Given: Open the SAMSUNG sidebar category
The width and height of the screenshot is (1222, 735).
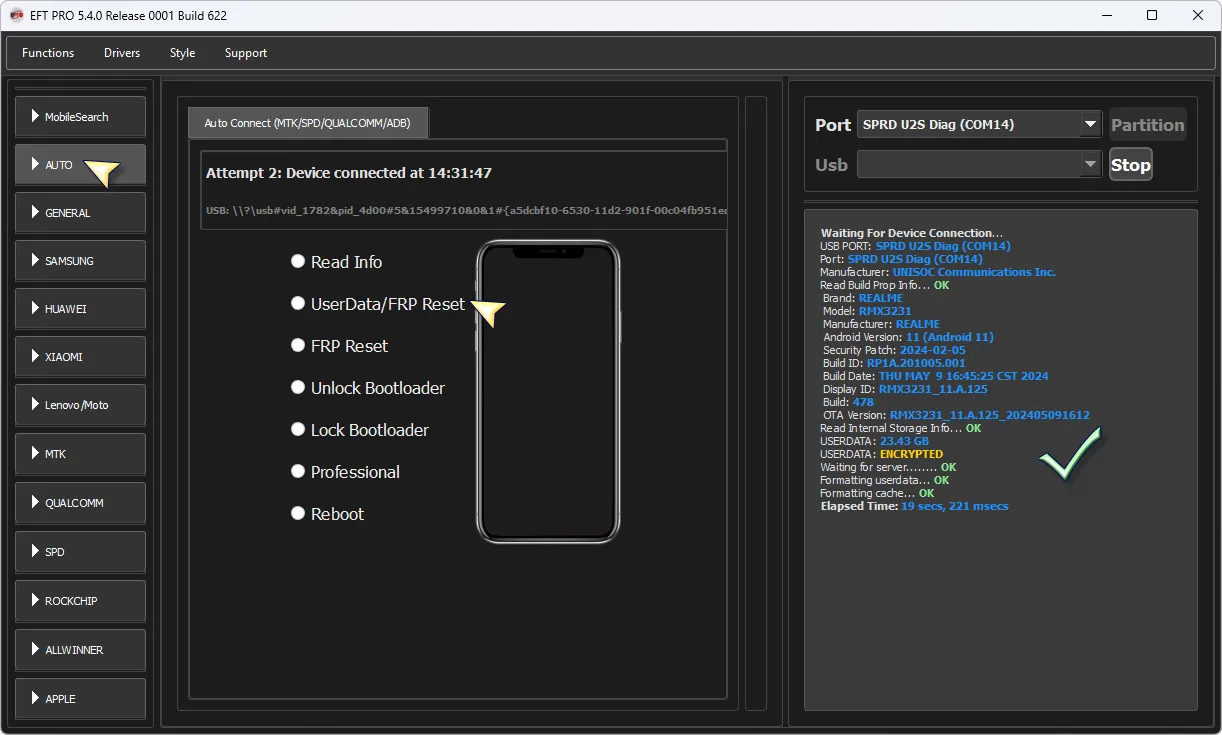Looking at the screenshot, I should click(81, 261).
